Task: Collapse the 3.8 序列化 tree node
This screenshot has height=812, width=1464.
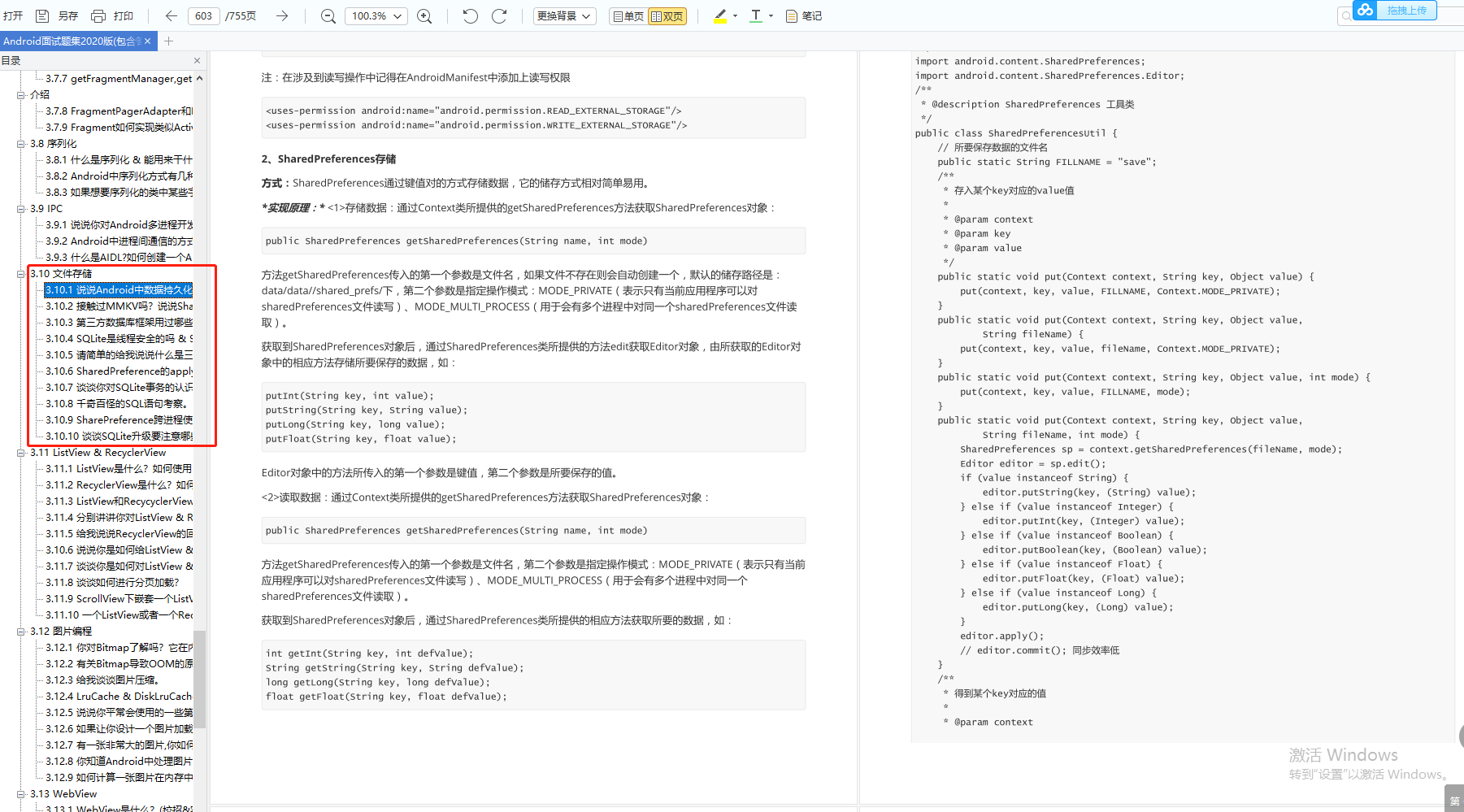Action: [x=21, y=144]
